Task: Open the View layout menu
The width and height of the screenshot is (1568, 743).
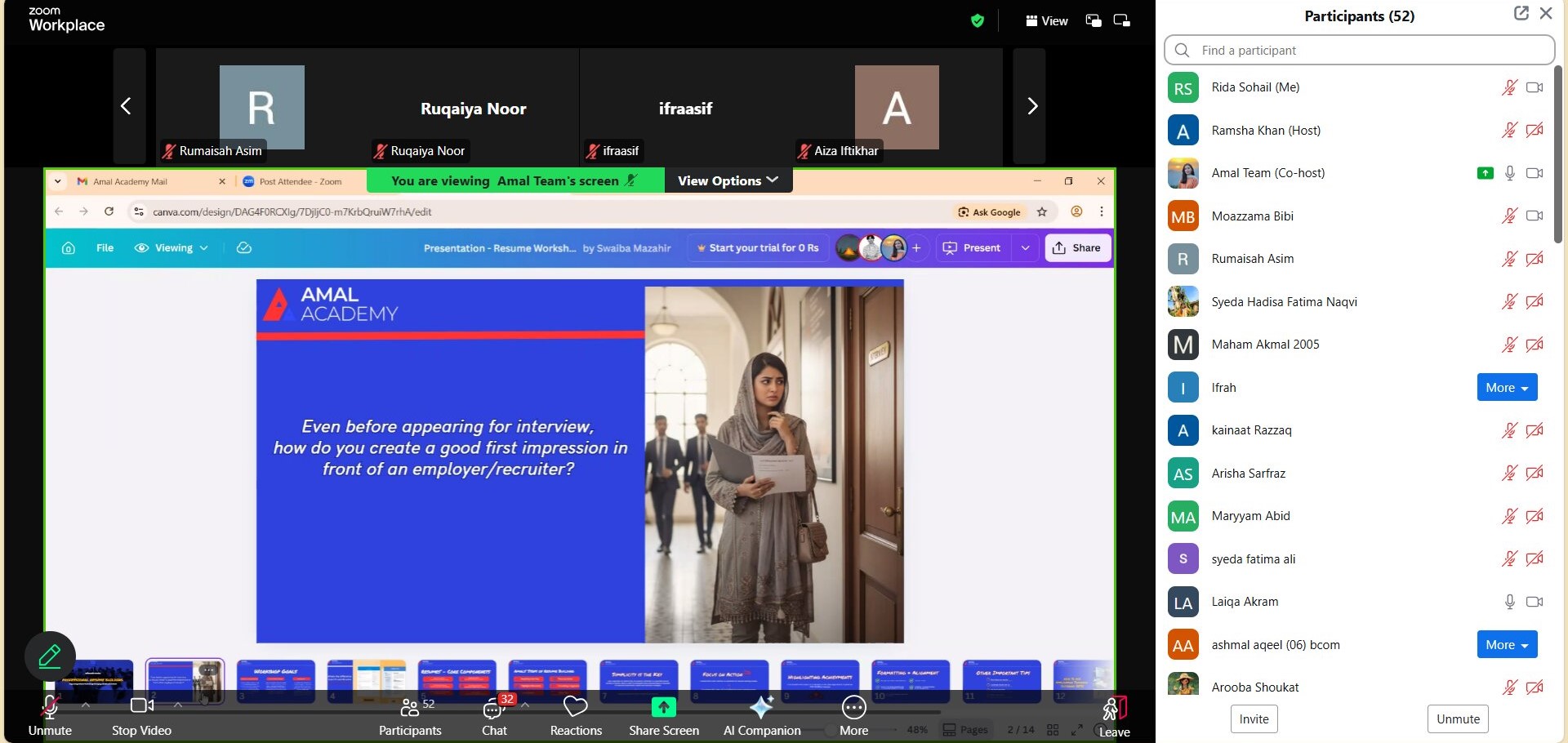Action: click(1046, 21)
